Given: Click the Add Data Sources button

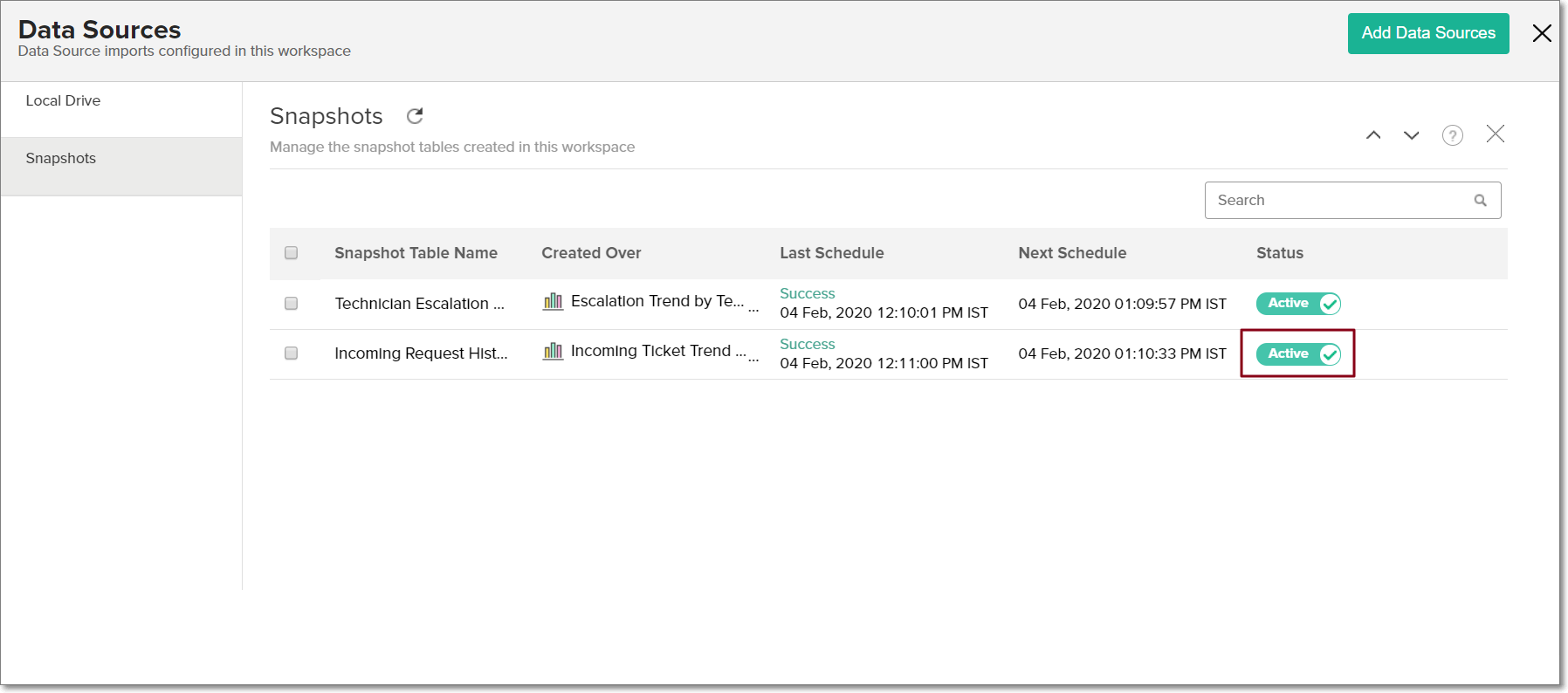Looking at the screenshot, I should coord(1427,33).
